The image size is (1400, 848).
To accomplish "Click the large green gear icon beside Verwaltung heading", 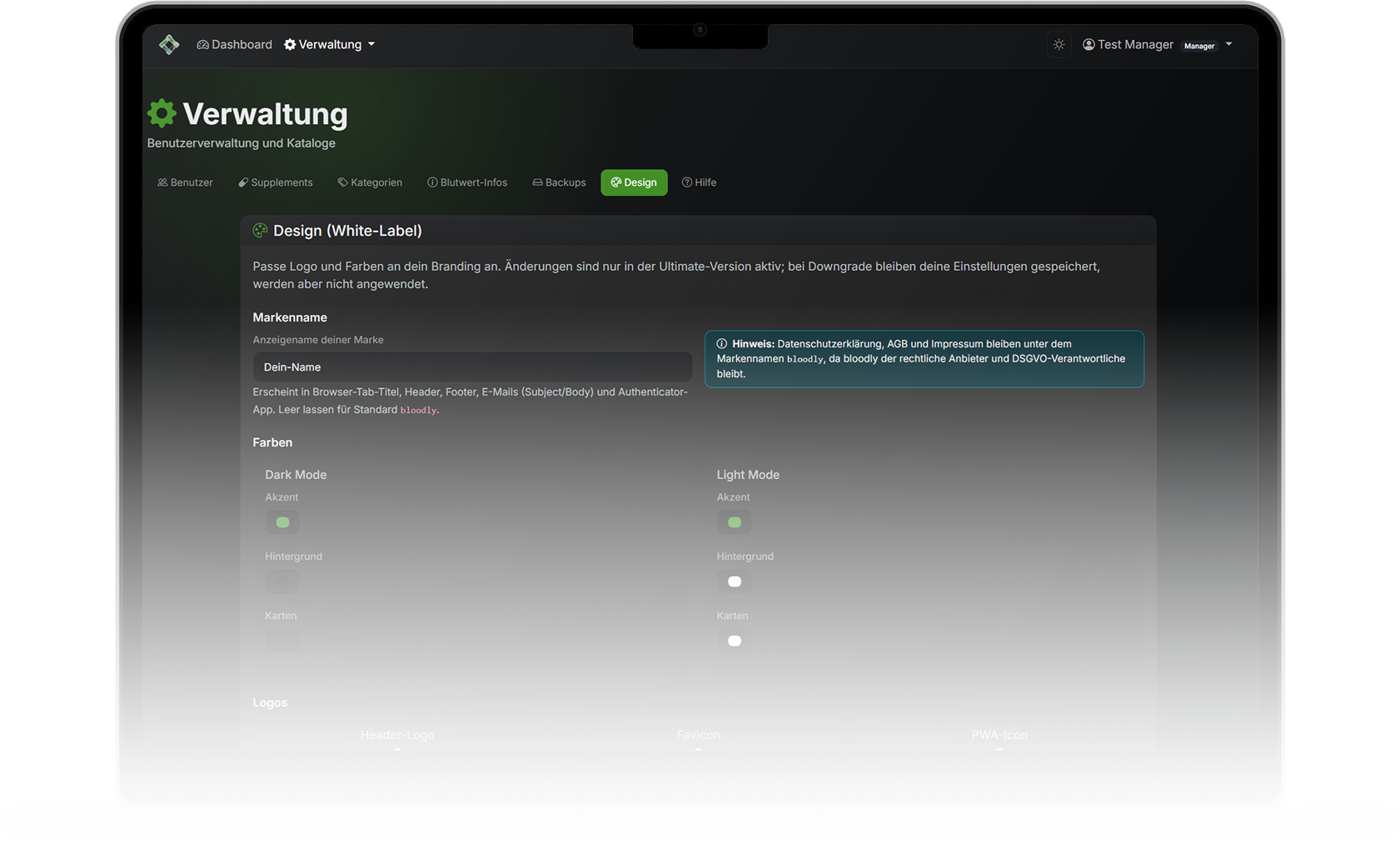I will coord(162,113).
